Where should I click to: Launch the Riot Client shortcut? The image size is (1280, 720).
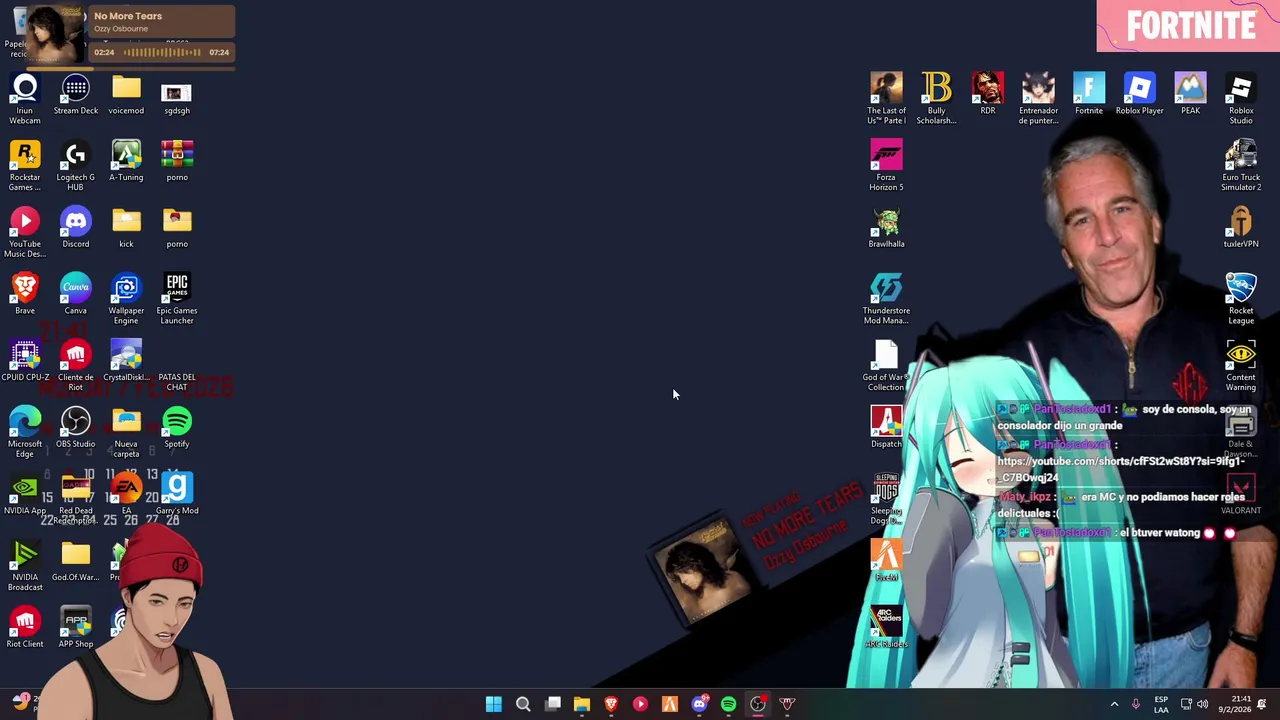tap(25, 627)
